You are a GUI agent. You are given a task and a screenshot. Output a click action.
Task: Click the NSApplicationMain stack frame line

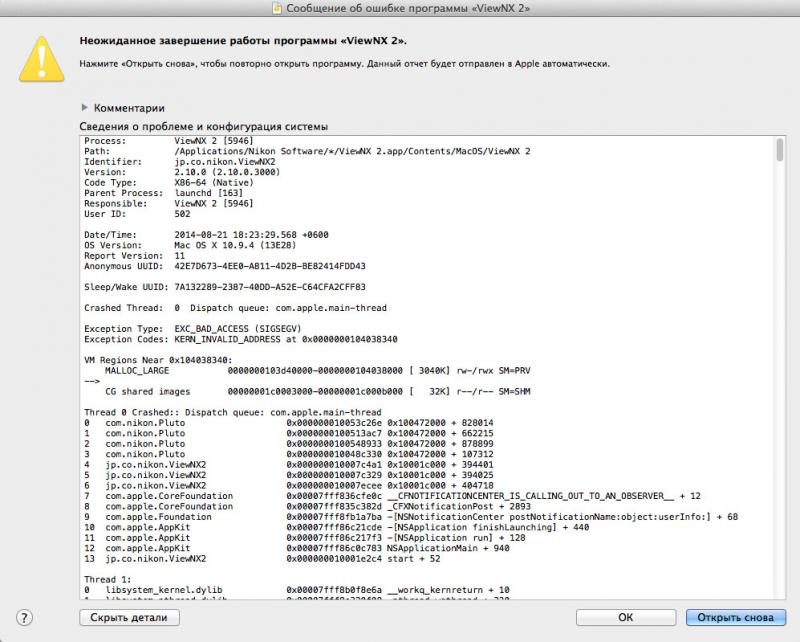point(297,549)
